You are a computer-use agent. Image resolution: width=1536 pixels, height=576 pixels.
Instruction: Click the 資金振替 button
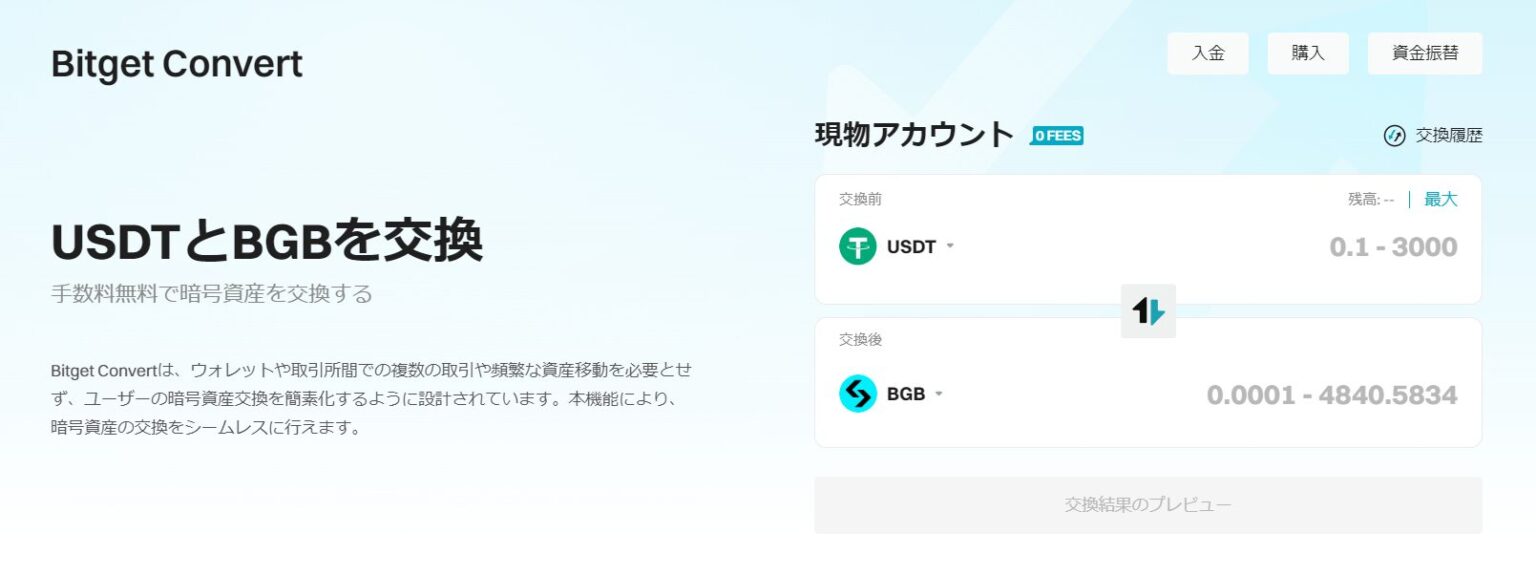(x=1424, y=53)
